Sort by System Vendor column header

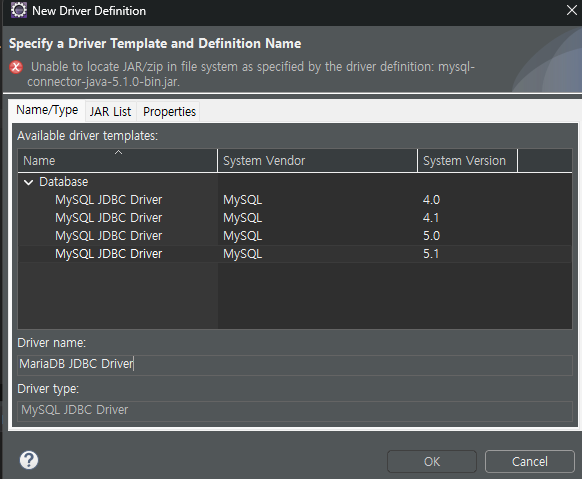coord(317,161)
